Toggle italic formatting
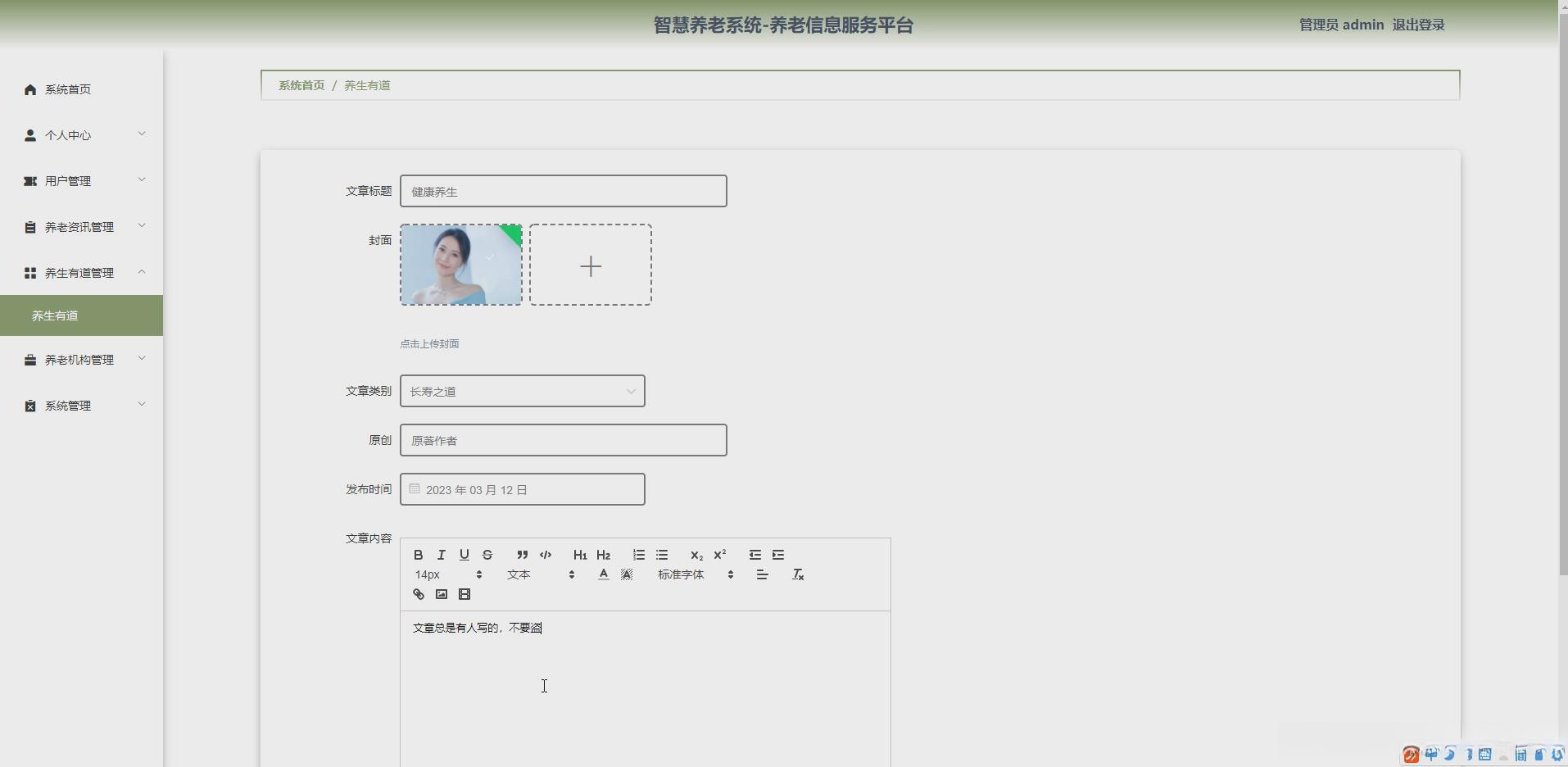Screen dimensions: 1568x767 (441, 555)
